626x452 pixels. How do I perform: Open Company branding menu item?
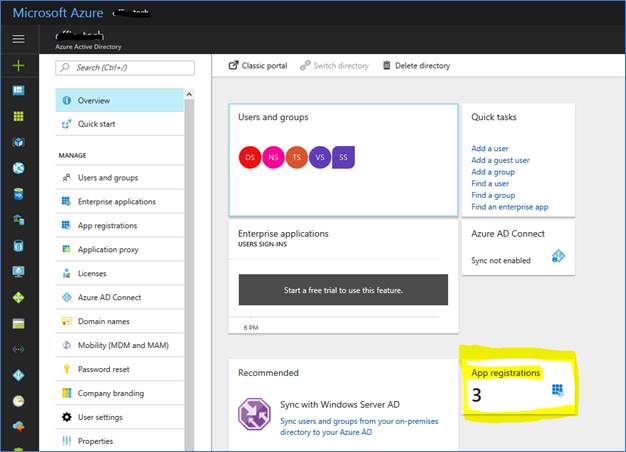(120, 393)
